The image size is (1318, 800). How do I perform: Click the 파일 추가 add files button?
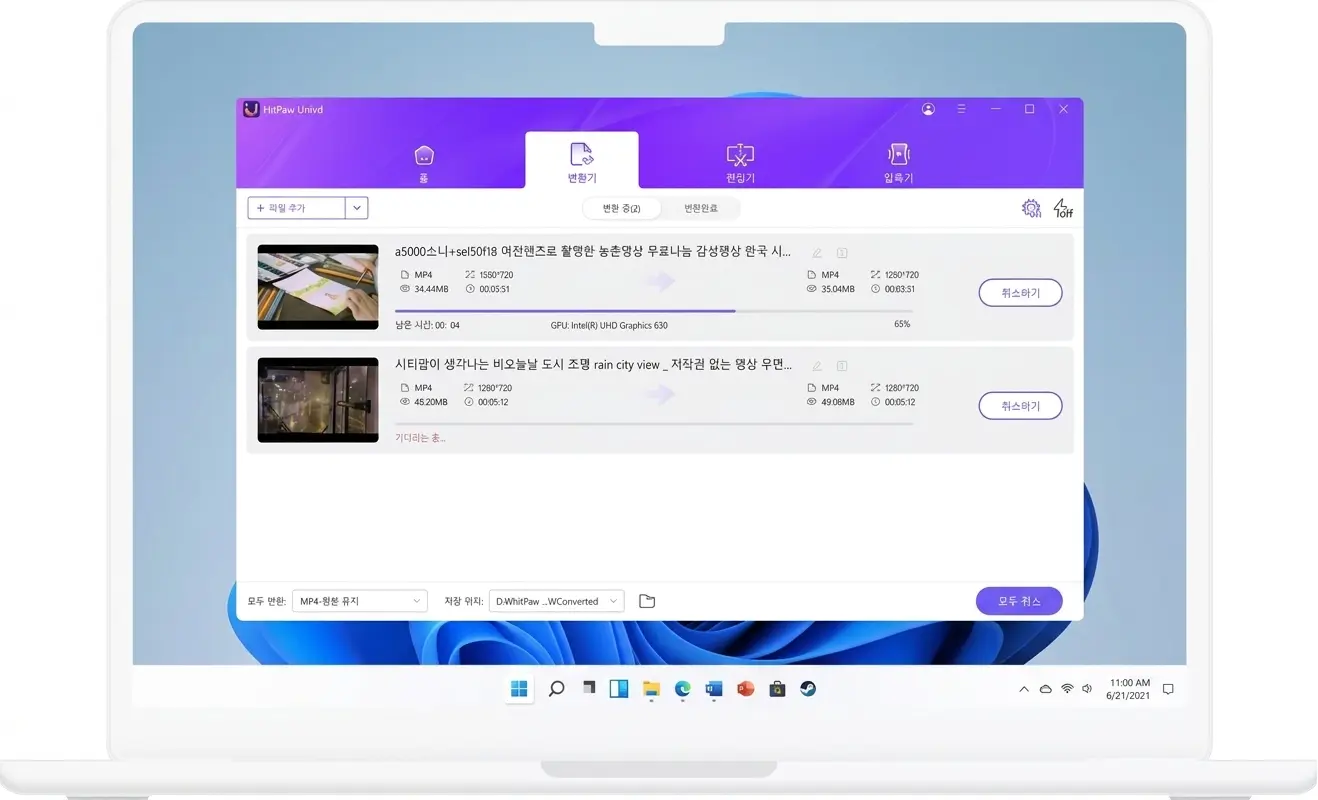point(297,208)
